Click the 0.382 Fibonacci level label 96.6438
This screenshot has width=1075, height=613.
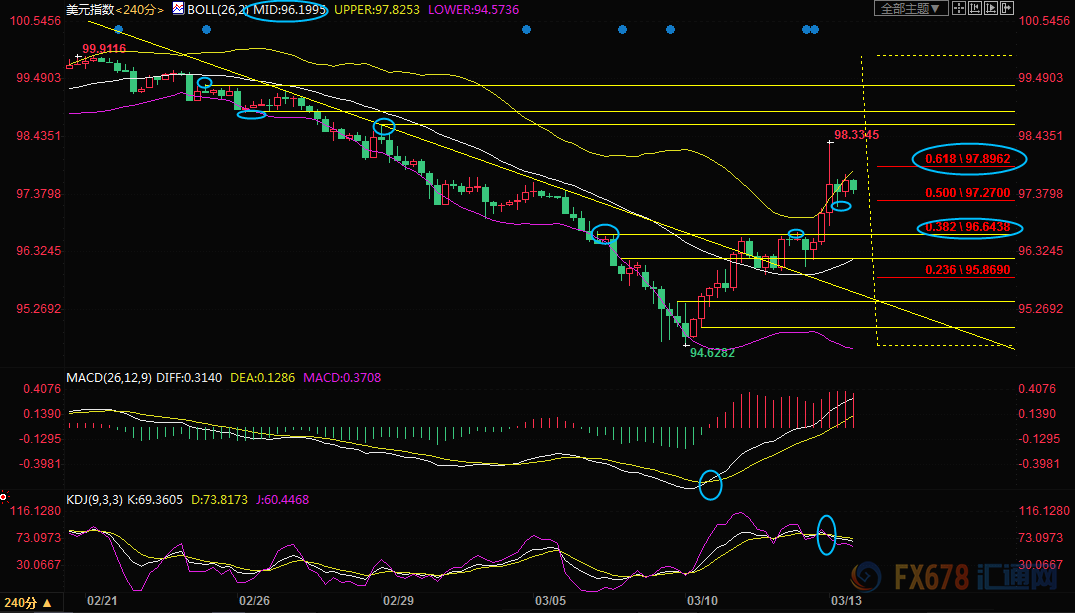(x=969, y=228)
